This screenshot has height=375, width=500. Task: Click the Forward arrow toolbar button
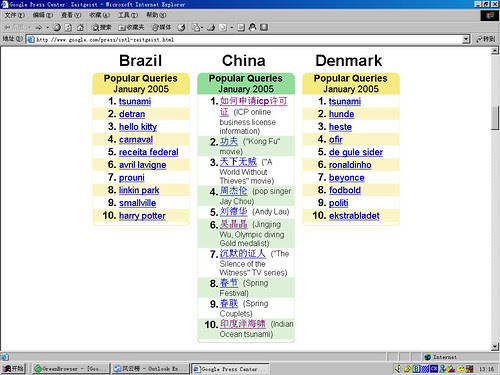[x=39, y=27]
